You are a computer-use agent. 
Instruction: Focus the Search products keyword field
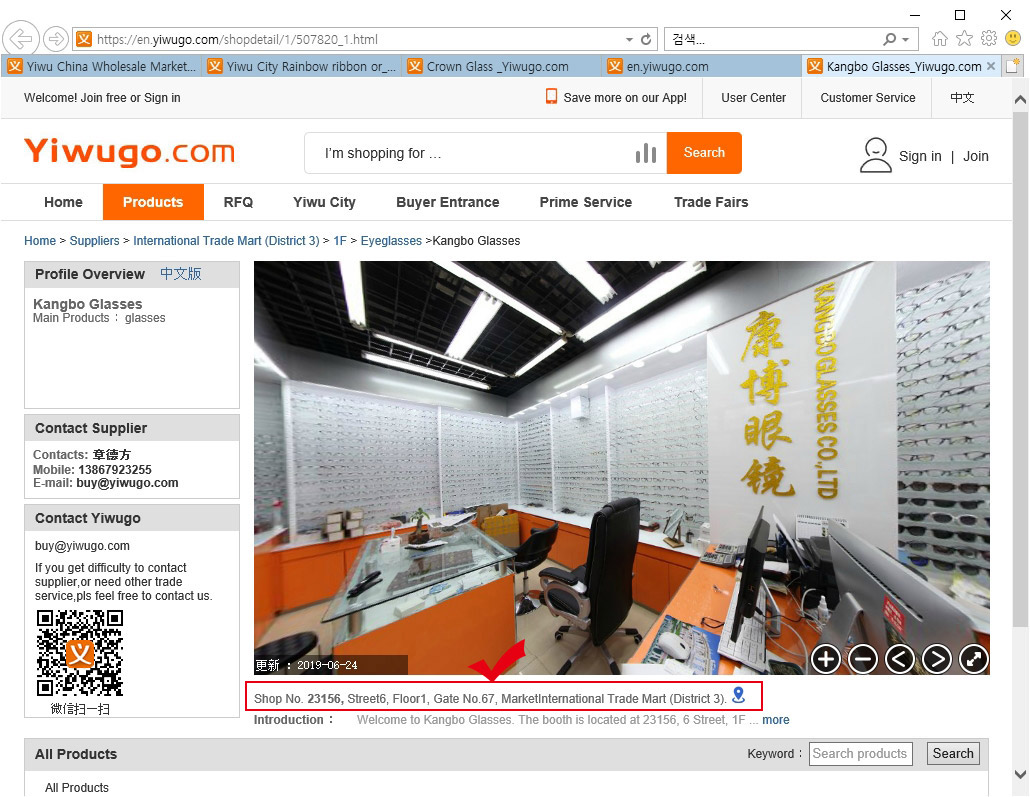click(x=861, y=754)
